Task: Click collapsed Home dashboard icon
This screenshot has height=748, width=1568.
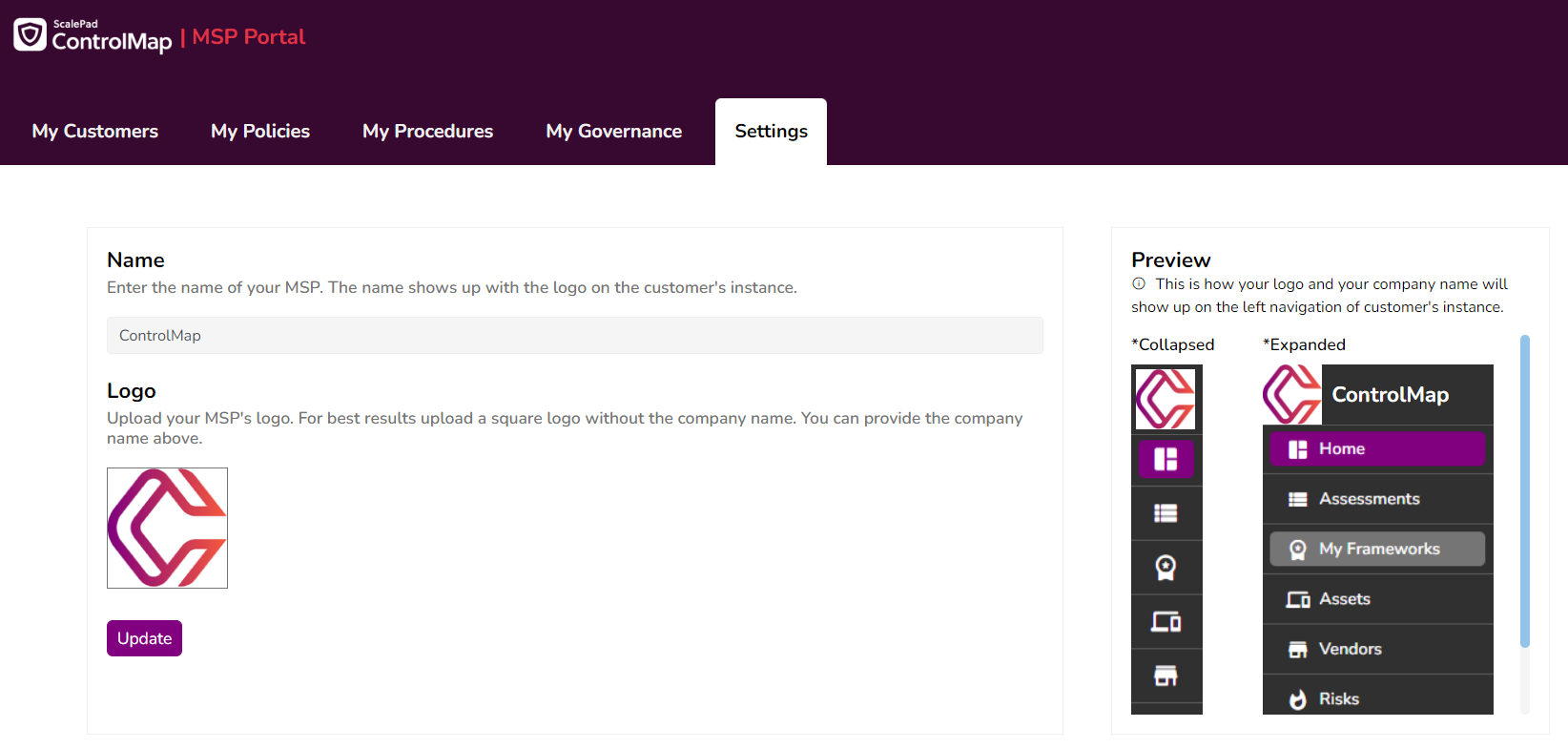Action: click(x=1166, y=459)
